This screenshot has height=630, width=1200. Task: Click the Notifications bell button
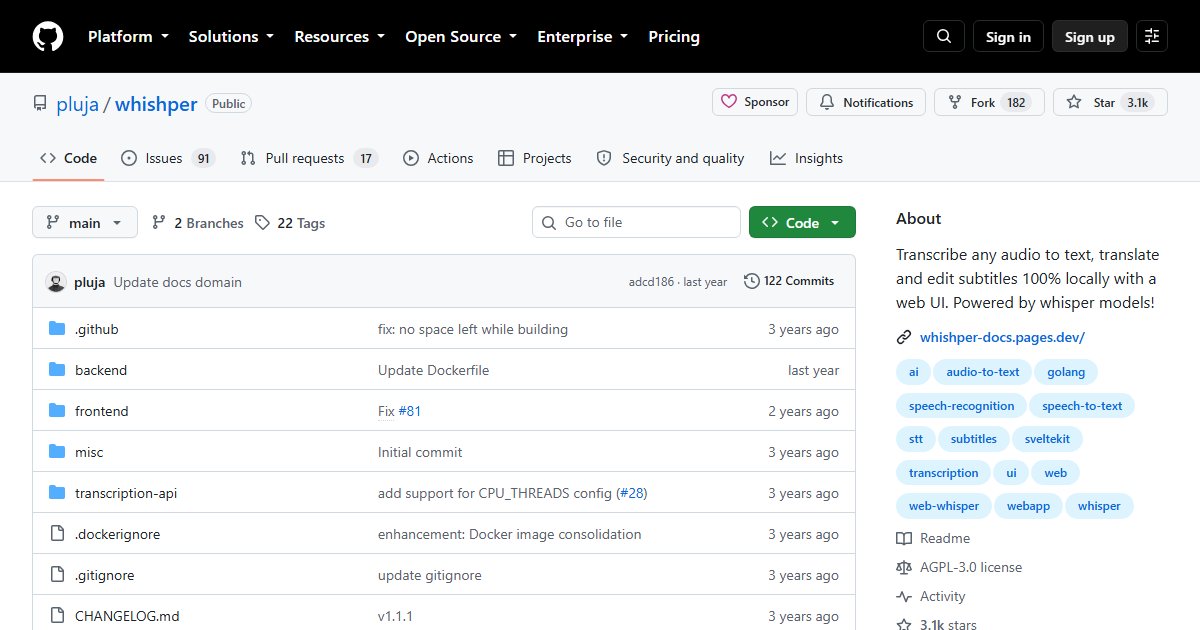coord(866,102)
